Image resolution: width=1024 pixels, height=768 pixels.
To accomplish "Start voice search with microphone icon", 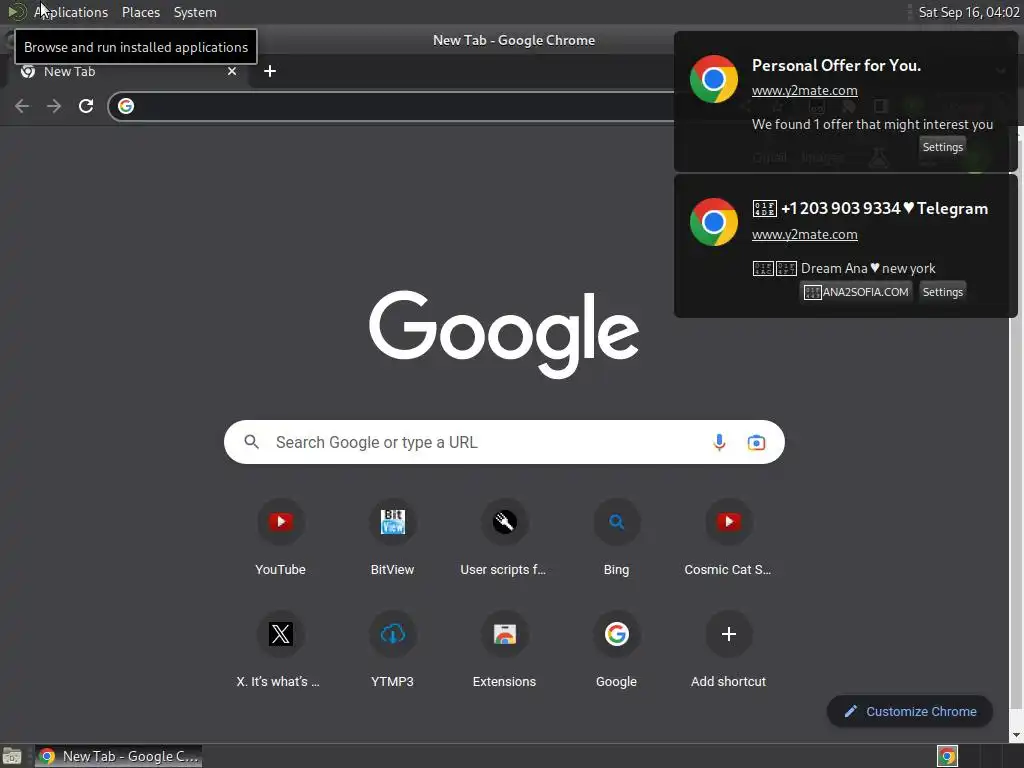I will 719,442.
